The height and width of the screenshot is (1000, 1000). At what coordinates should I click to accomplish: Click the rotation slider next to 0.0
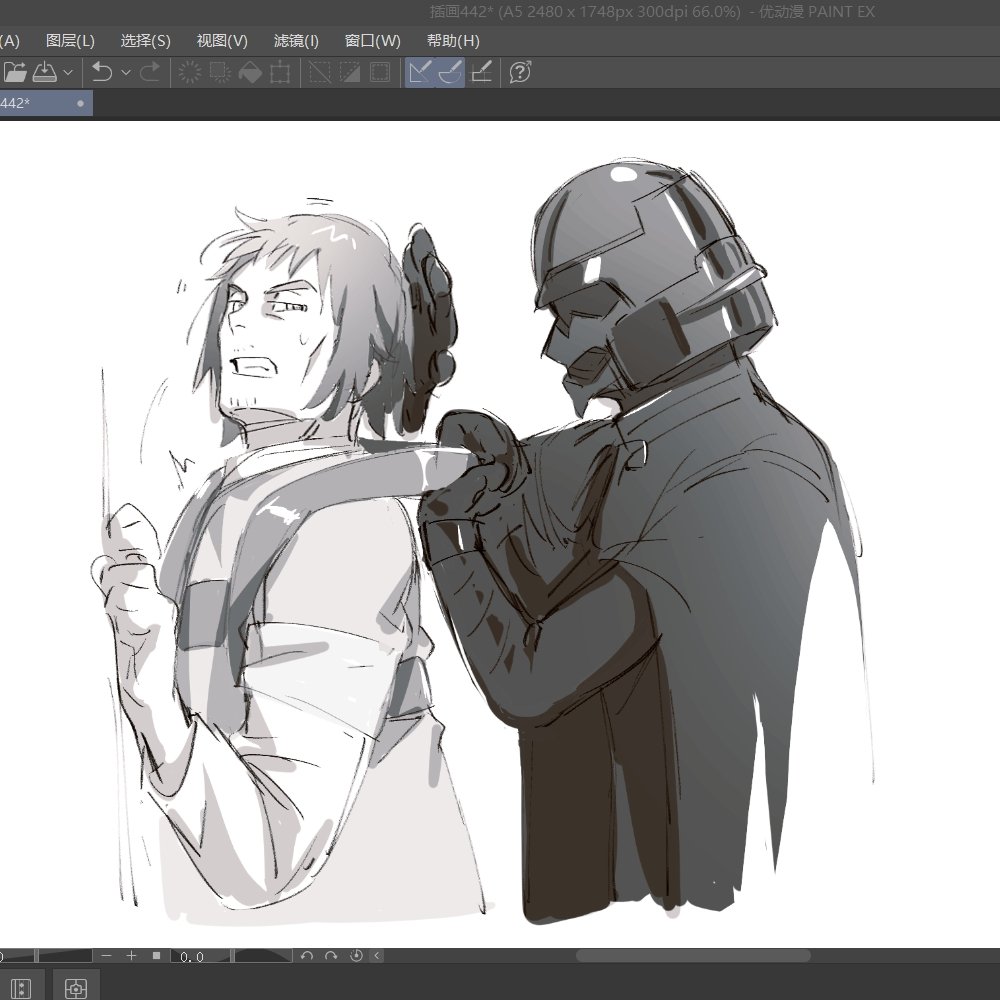pos(263,955)
